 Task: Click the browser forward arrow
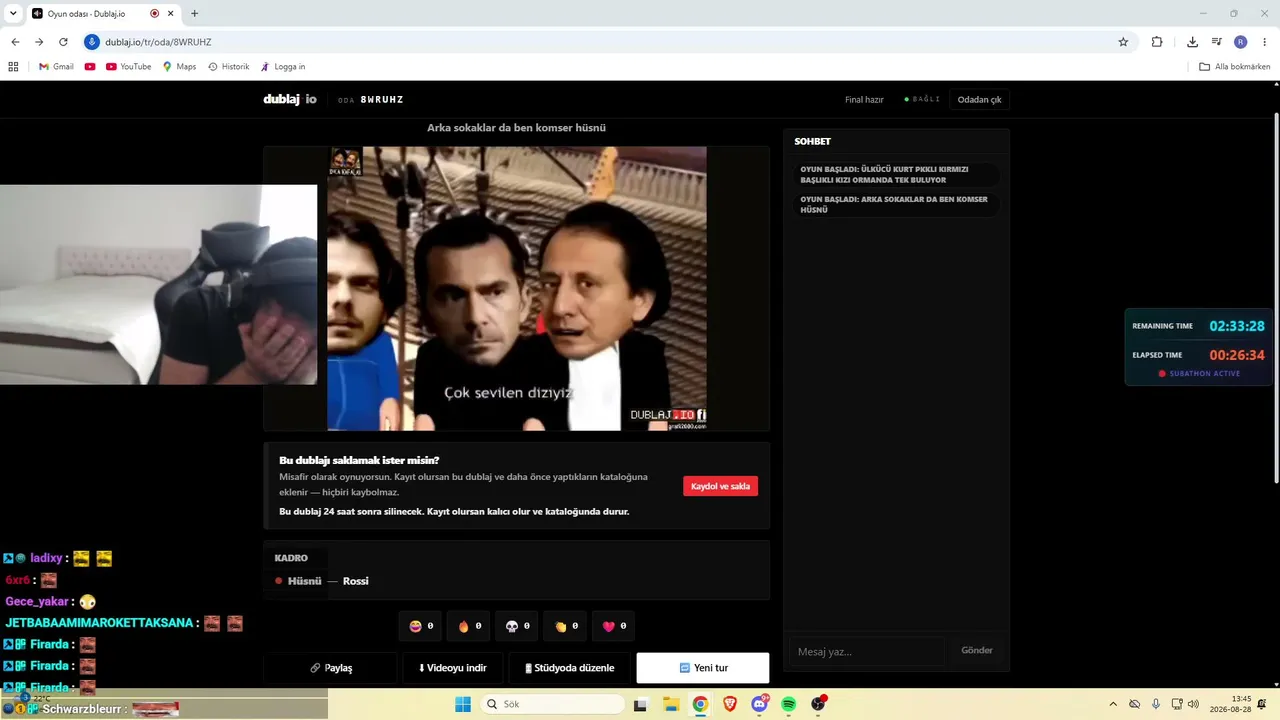point(39,42)
